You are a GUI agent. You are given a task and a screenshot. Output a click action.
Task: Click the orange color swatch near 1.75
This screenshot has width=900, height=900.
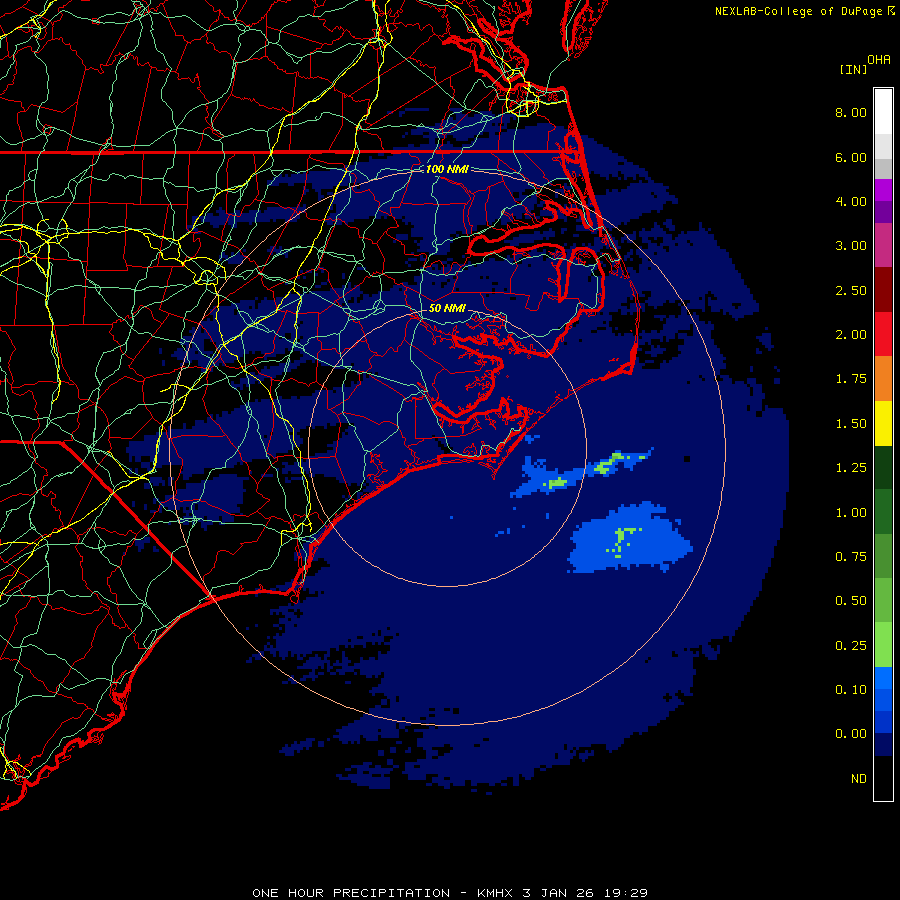coord(883,379)
